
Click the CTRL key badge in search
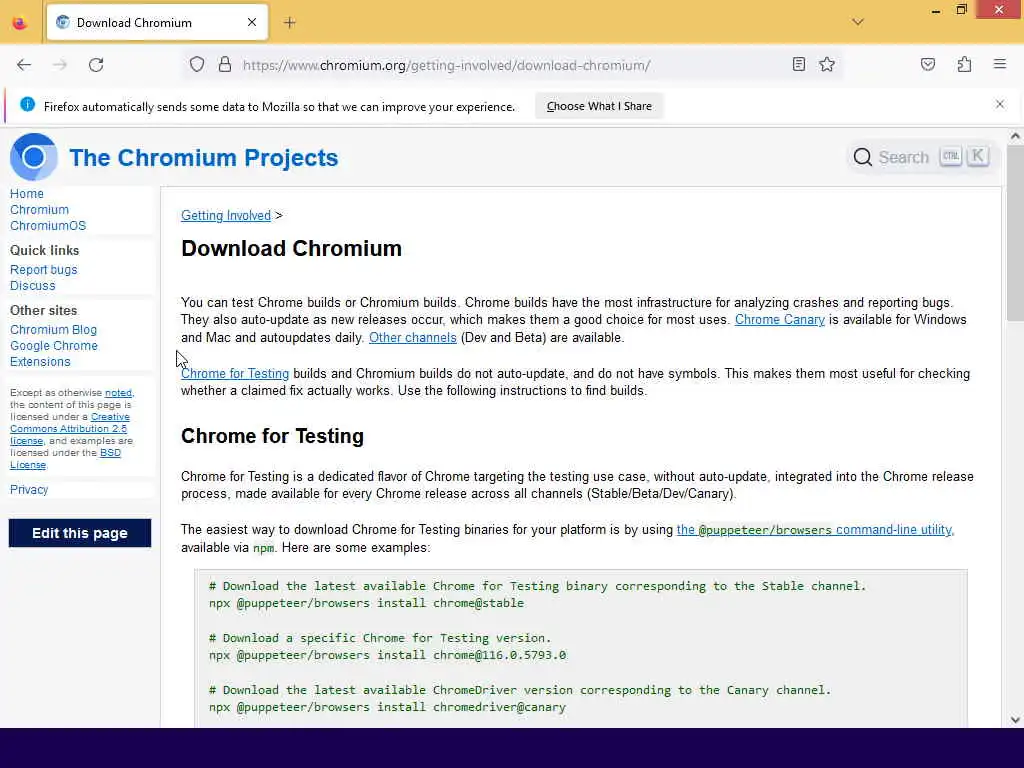point(951,156)
